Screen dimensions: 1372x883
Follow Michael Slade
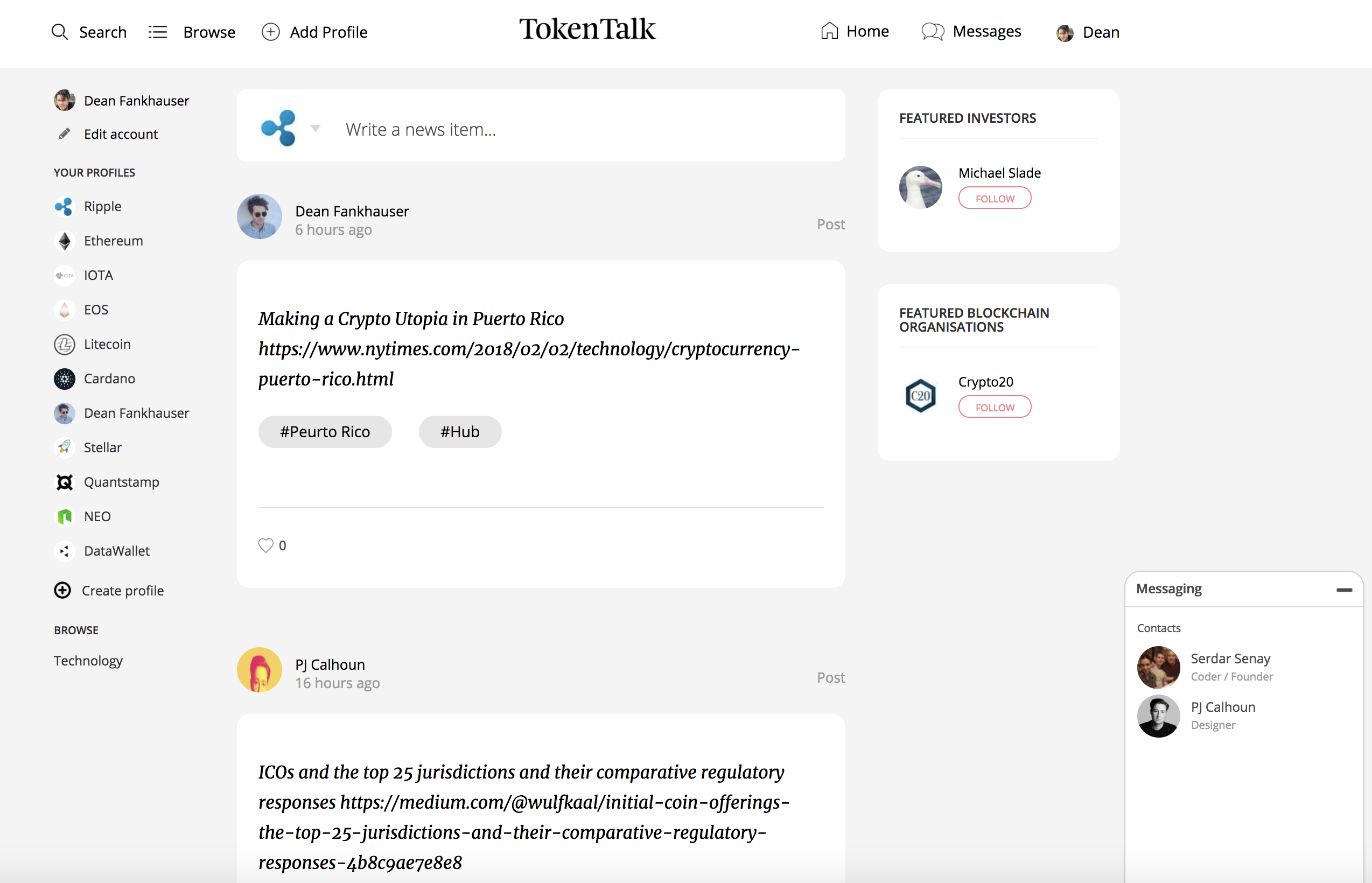click(994, 198)
